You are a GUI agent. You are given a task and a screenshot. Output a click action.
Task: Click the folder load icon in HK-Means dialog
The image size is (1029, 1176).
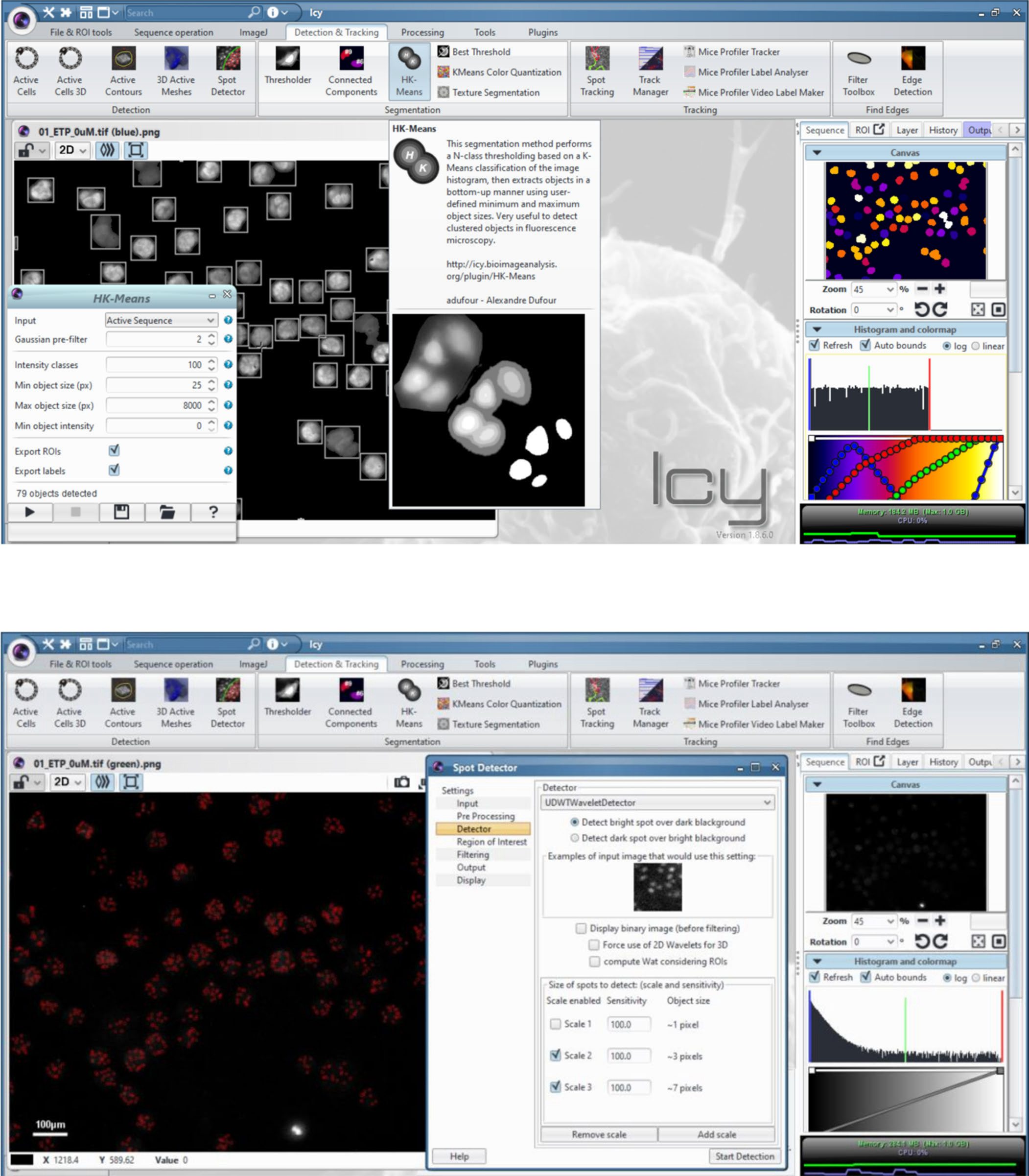[x=167, y=512]
